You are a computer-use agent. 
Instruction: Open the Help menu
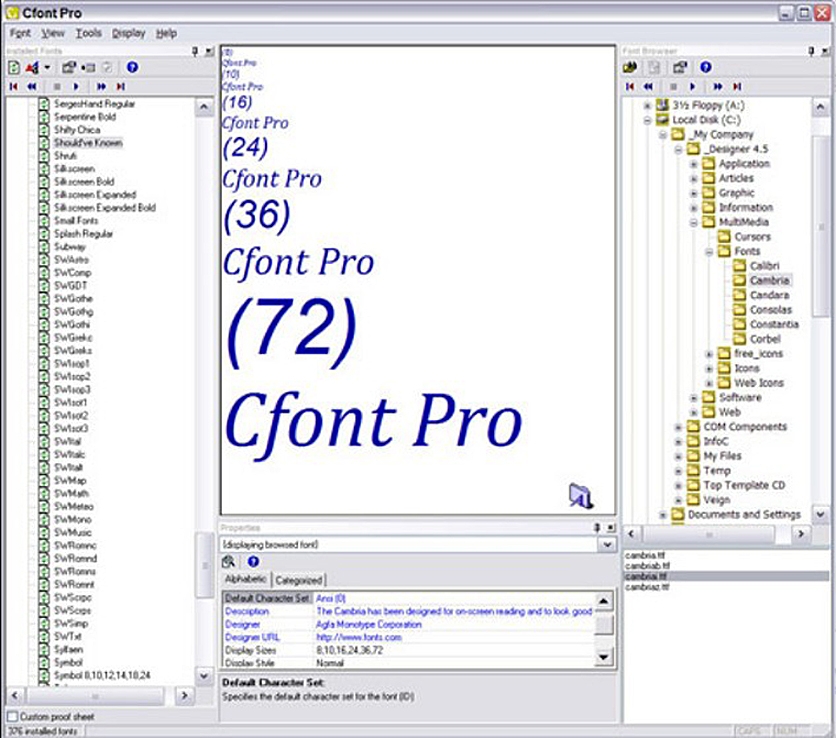(x=166, y=33)
